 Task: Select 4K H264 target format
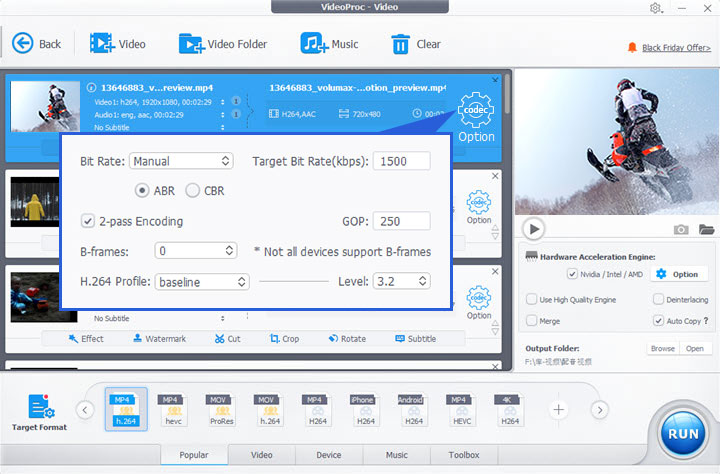tap(510, 409)
